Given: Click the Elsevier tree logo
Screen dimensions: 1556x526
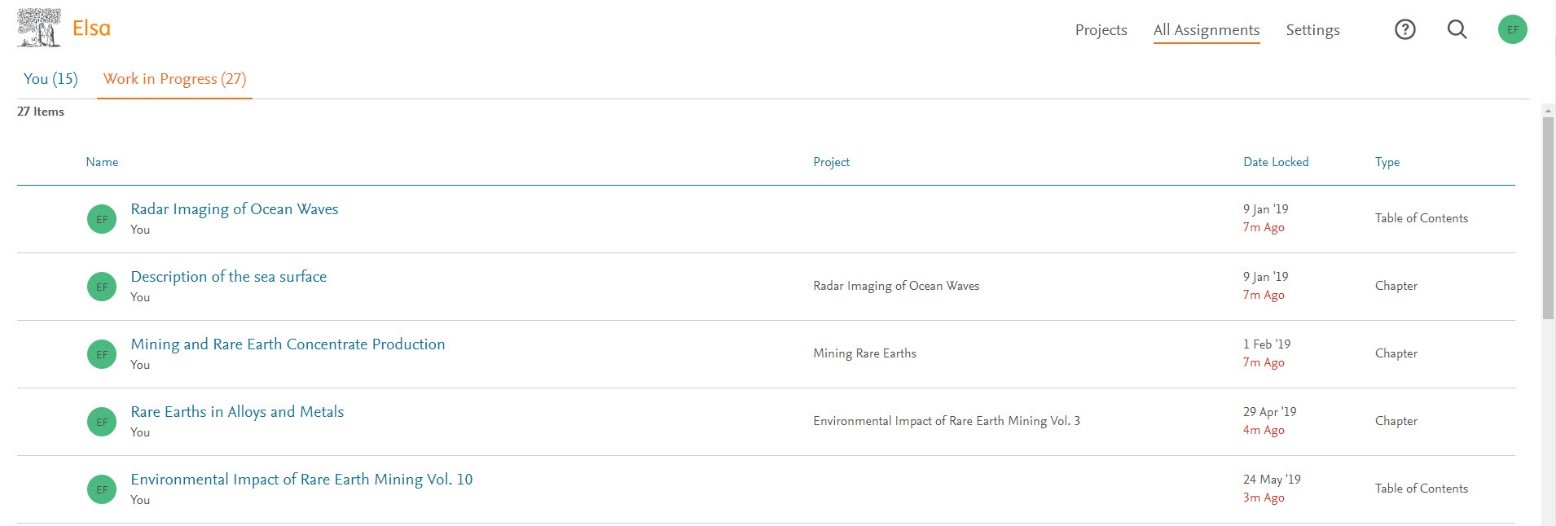Looking at the screenshot, I should [x=40, y=28].
